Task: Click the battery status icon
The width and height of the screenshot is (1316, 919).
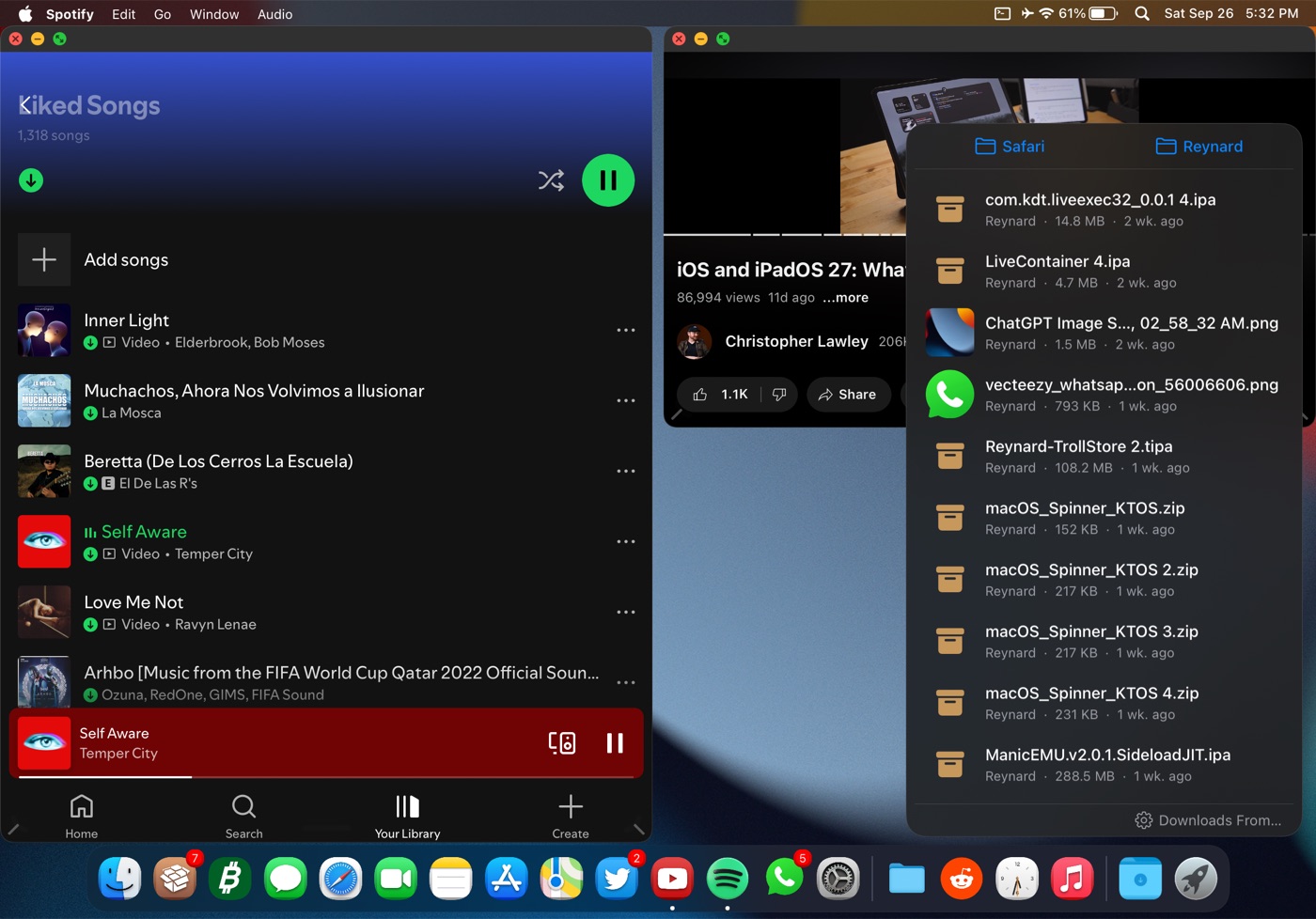Action: tap(1103, 14)
